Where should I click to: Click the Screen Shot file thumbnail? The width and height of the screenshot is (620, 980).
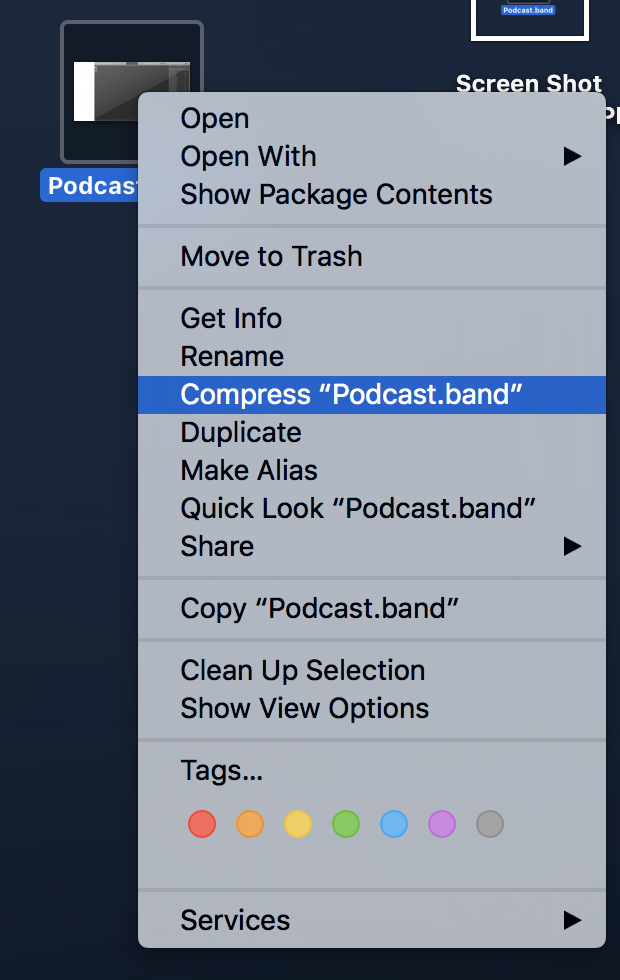pyautogui.click(x=529, y=19)
